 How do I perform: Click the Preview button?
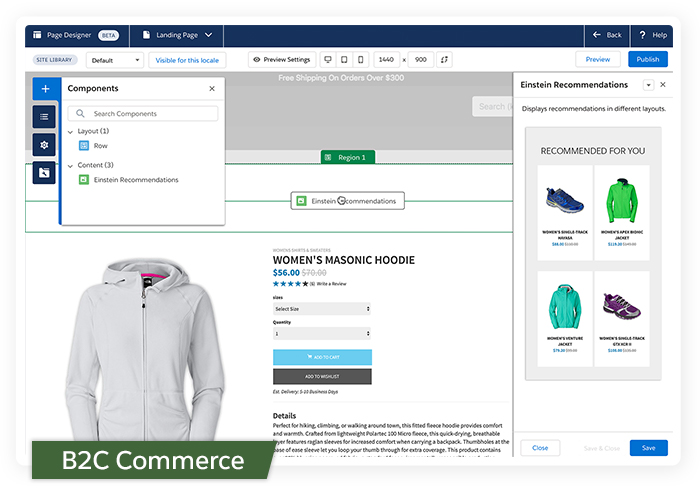click(x=597, y=60)
